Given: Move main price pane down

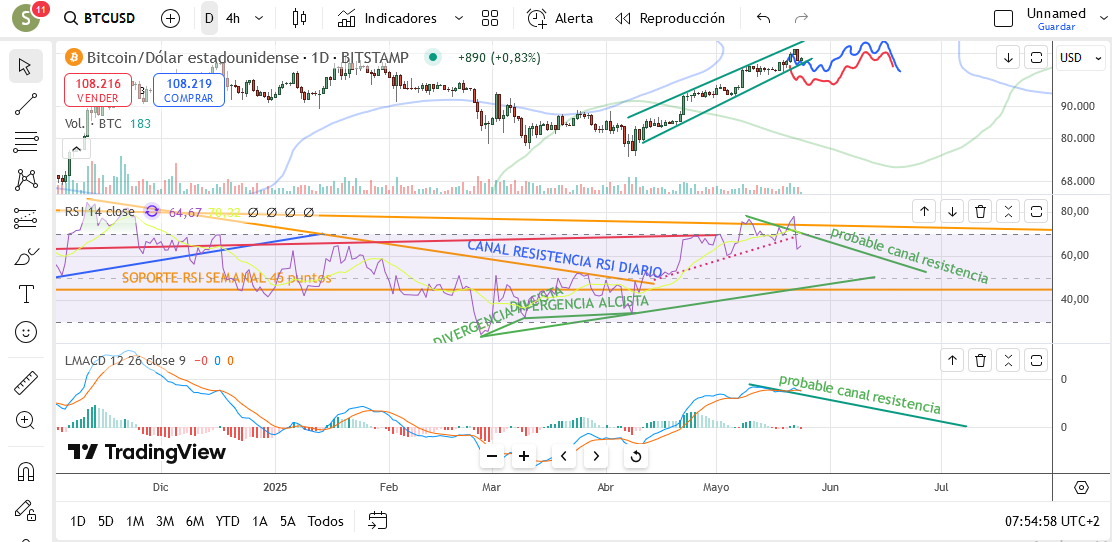Looking at the screenshot, I should [x=1008, y=57].
